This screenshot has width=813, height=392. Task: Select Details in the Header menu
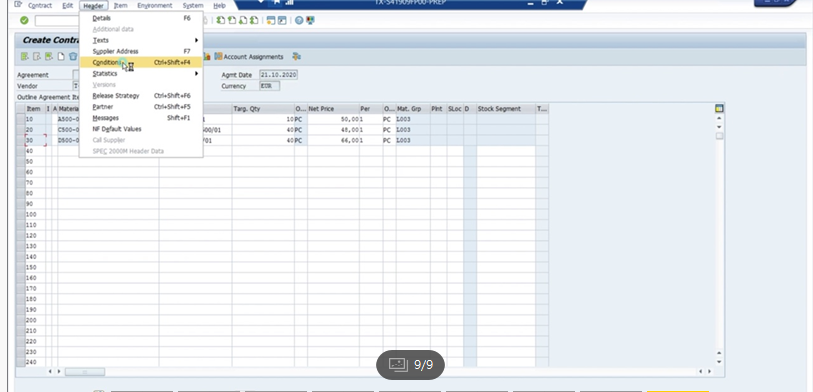coord(141,18)
